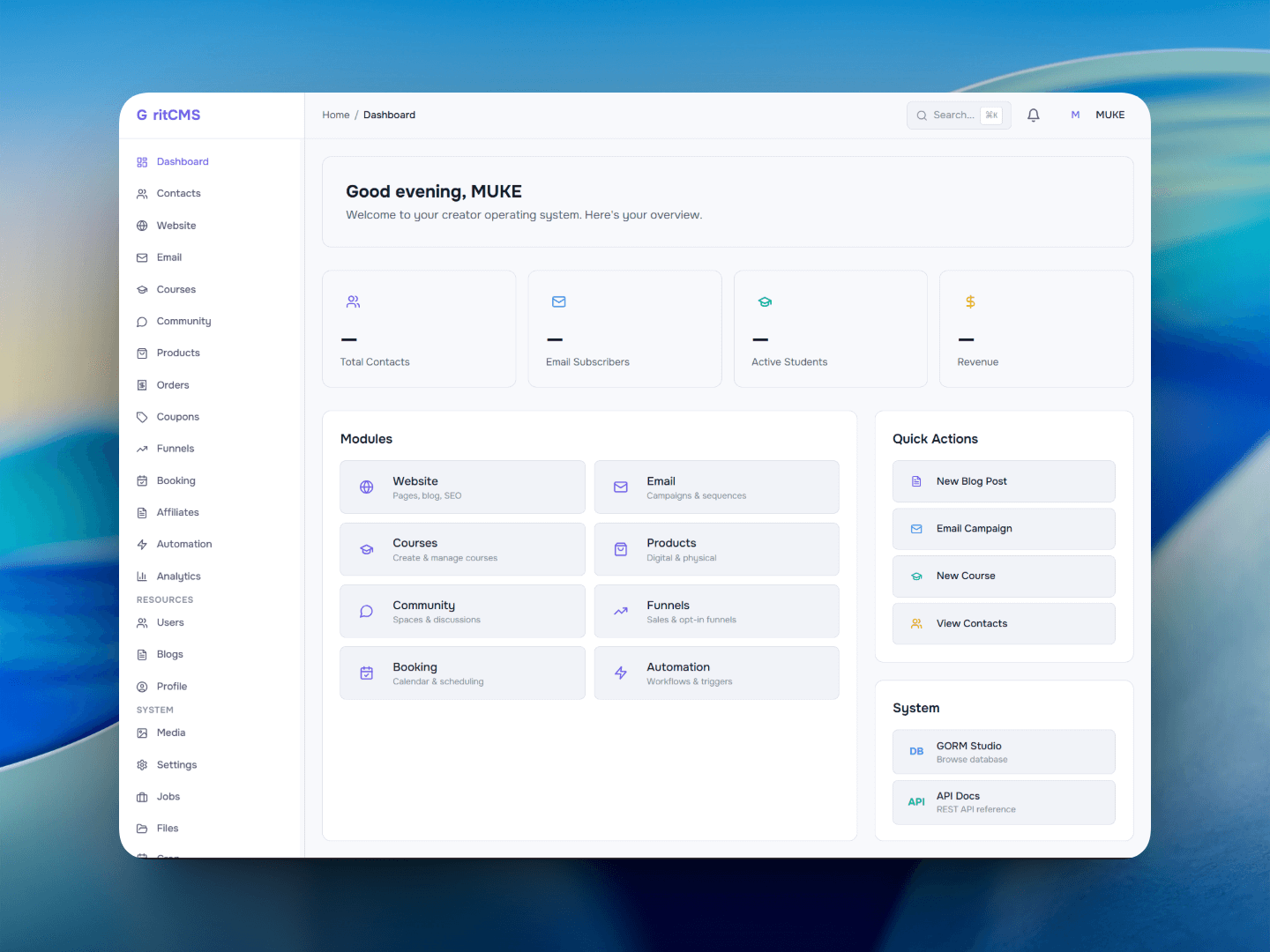Image resolution: width=1270 pixels, height=952 pixels.
Task: Click the Home breadcrumb link
Action: (335, 115)
